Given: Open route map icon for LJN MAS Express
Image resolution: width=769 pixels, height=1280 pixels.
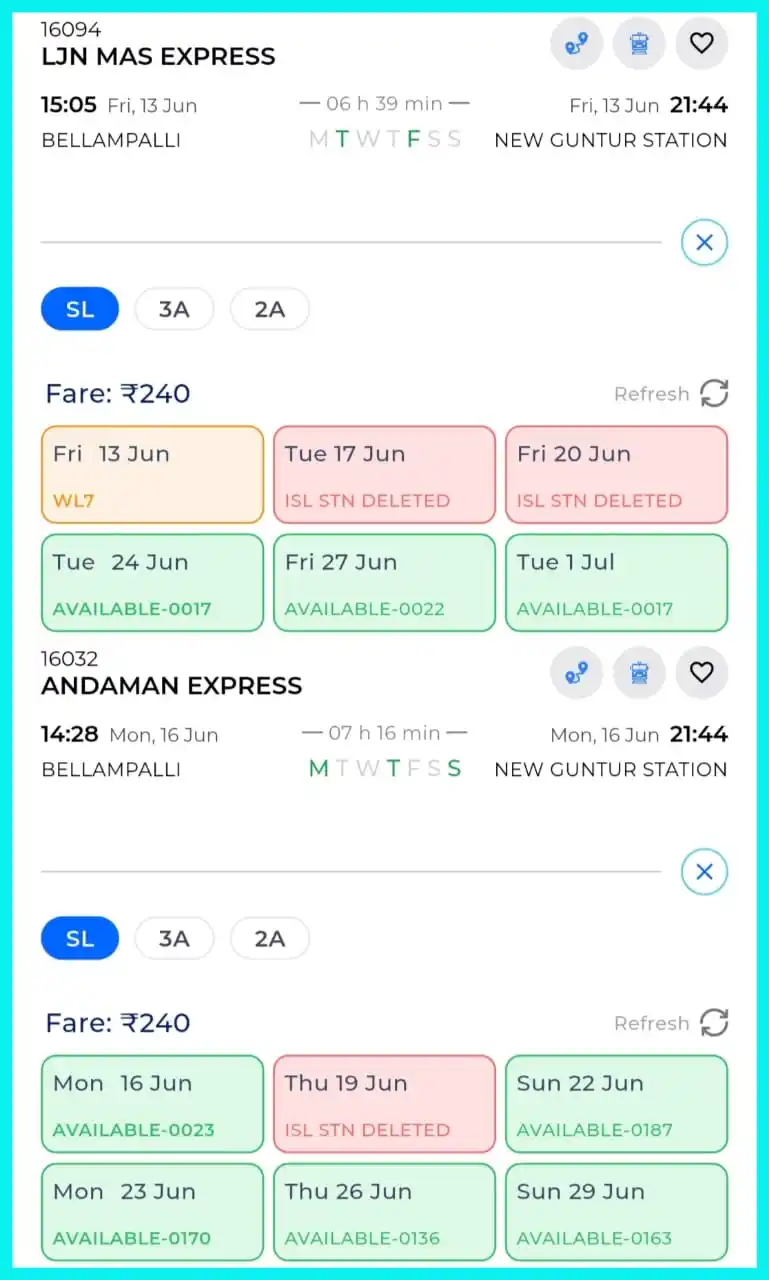Looking at the screenshot, I should (x=576, y=43).
